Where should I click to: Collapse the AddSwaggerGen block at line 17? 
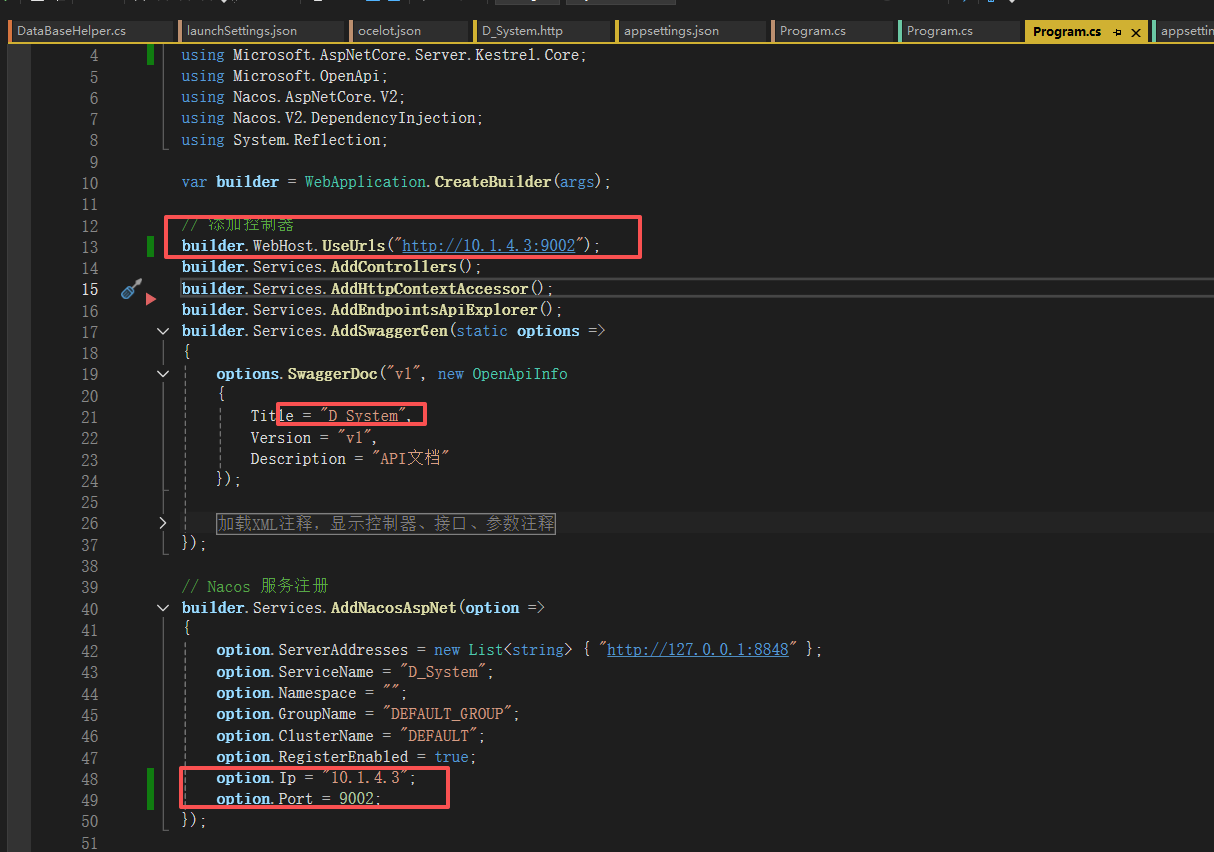click(x=164, y=331)
